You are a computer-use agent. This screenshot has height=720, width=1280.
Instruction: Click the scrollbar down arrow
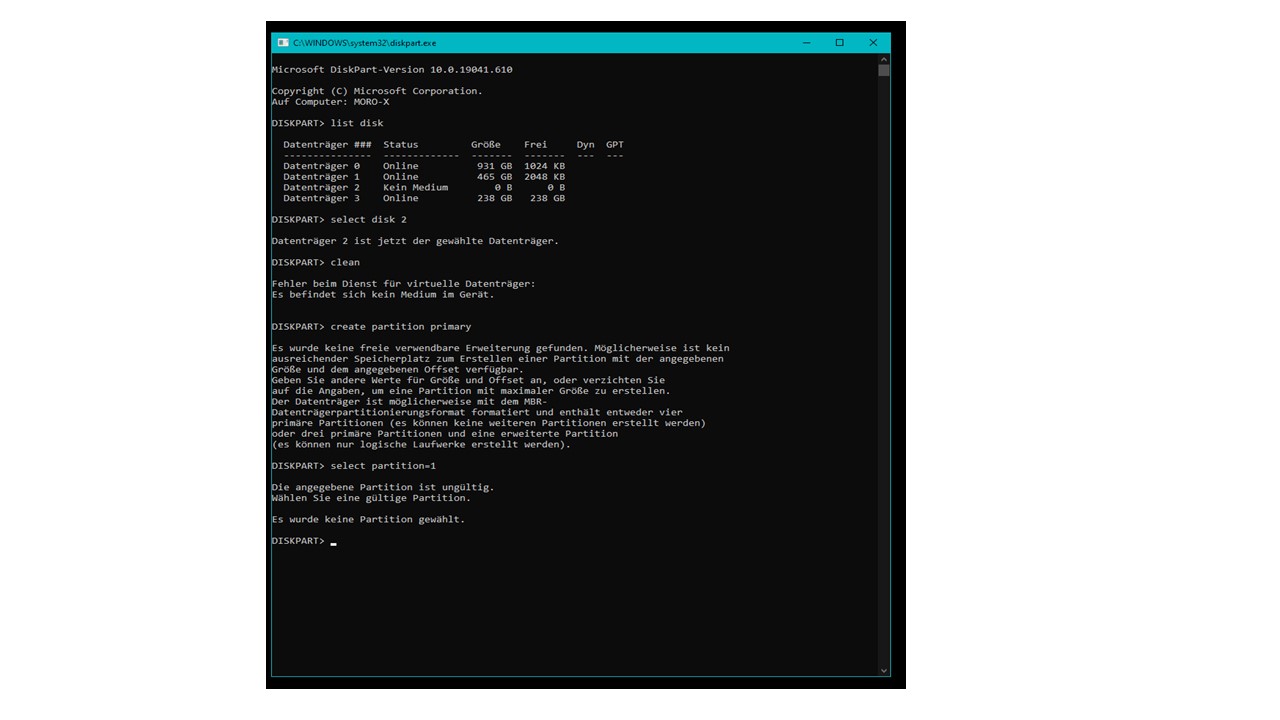(884, 670)
